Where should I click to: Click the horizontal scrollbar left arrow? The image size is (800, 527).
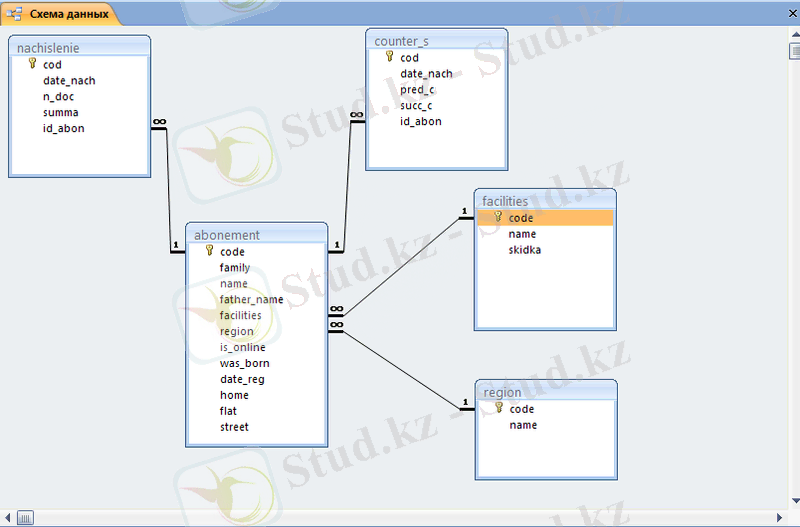click(7, 517)
